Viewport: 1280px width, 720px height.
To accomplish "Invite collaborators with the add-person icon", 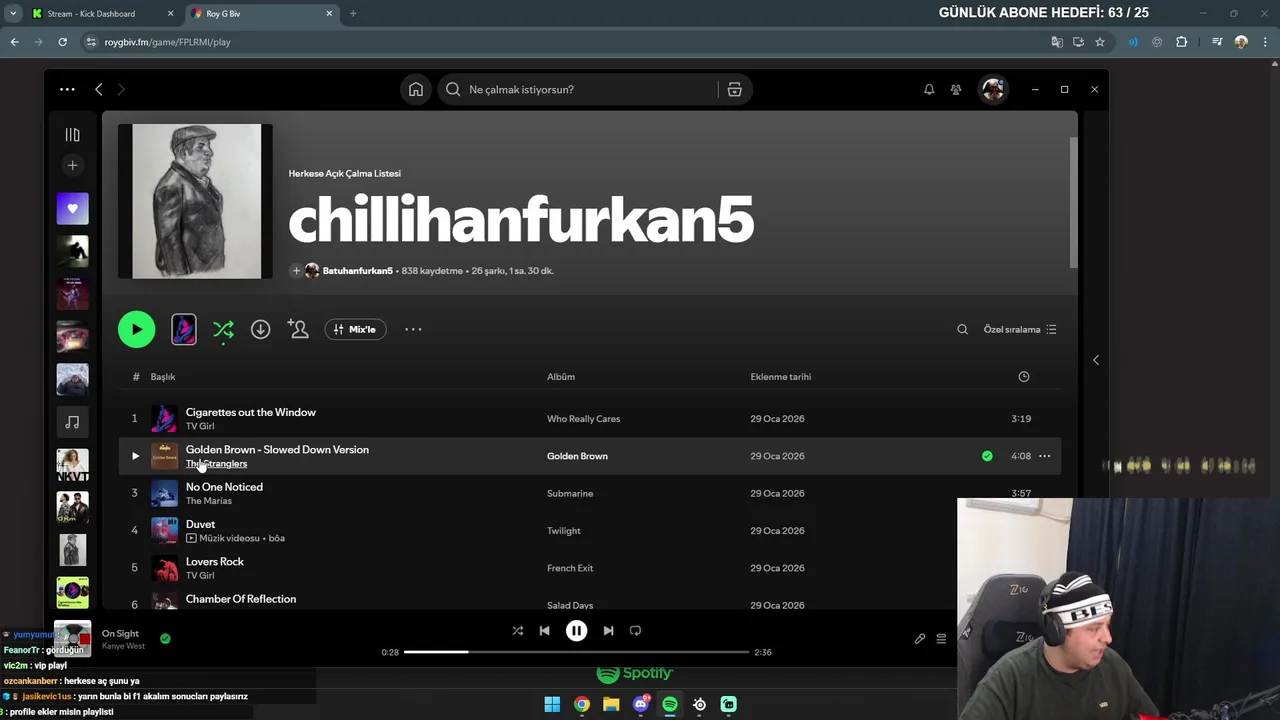I will 298,329.
